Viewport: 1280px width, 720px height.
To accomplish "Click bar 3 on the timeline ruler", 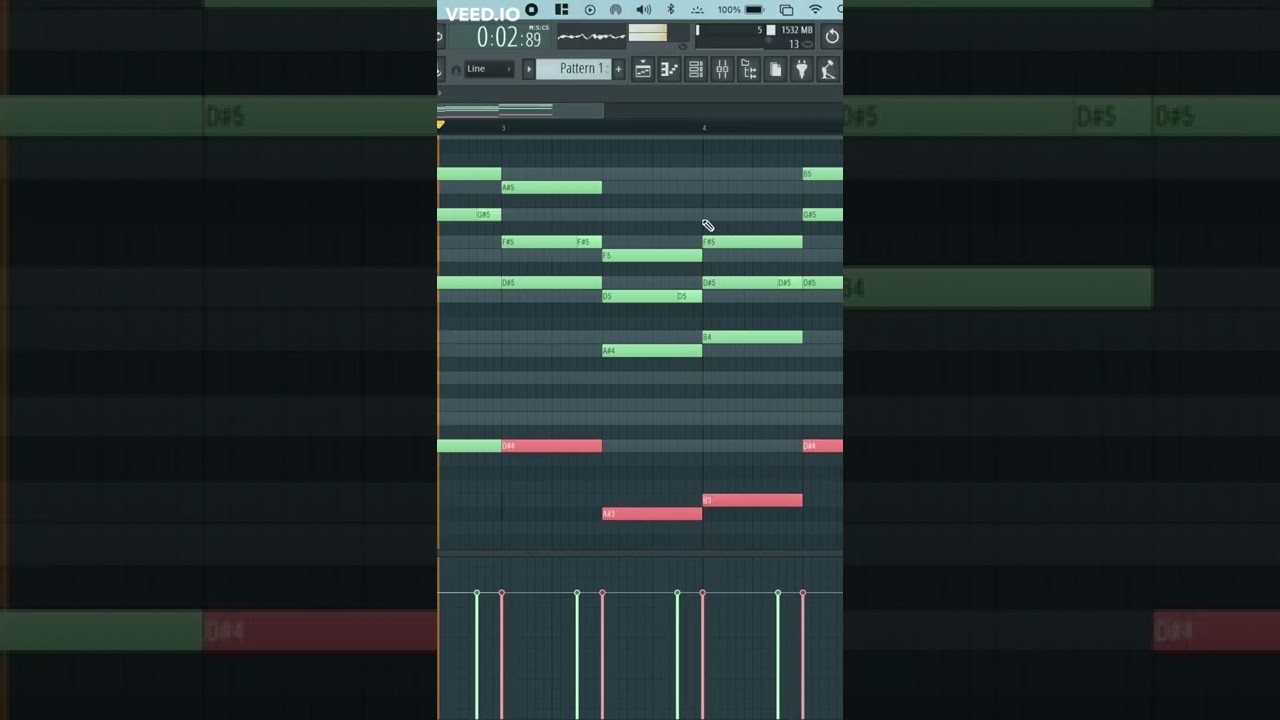I will pos(503,128).
